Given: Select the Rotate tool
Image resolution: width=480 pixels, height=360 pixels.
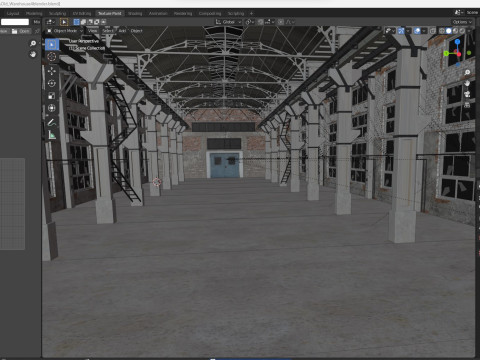Looking at the screenshot, I should (x=51, y=83).
